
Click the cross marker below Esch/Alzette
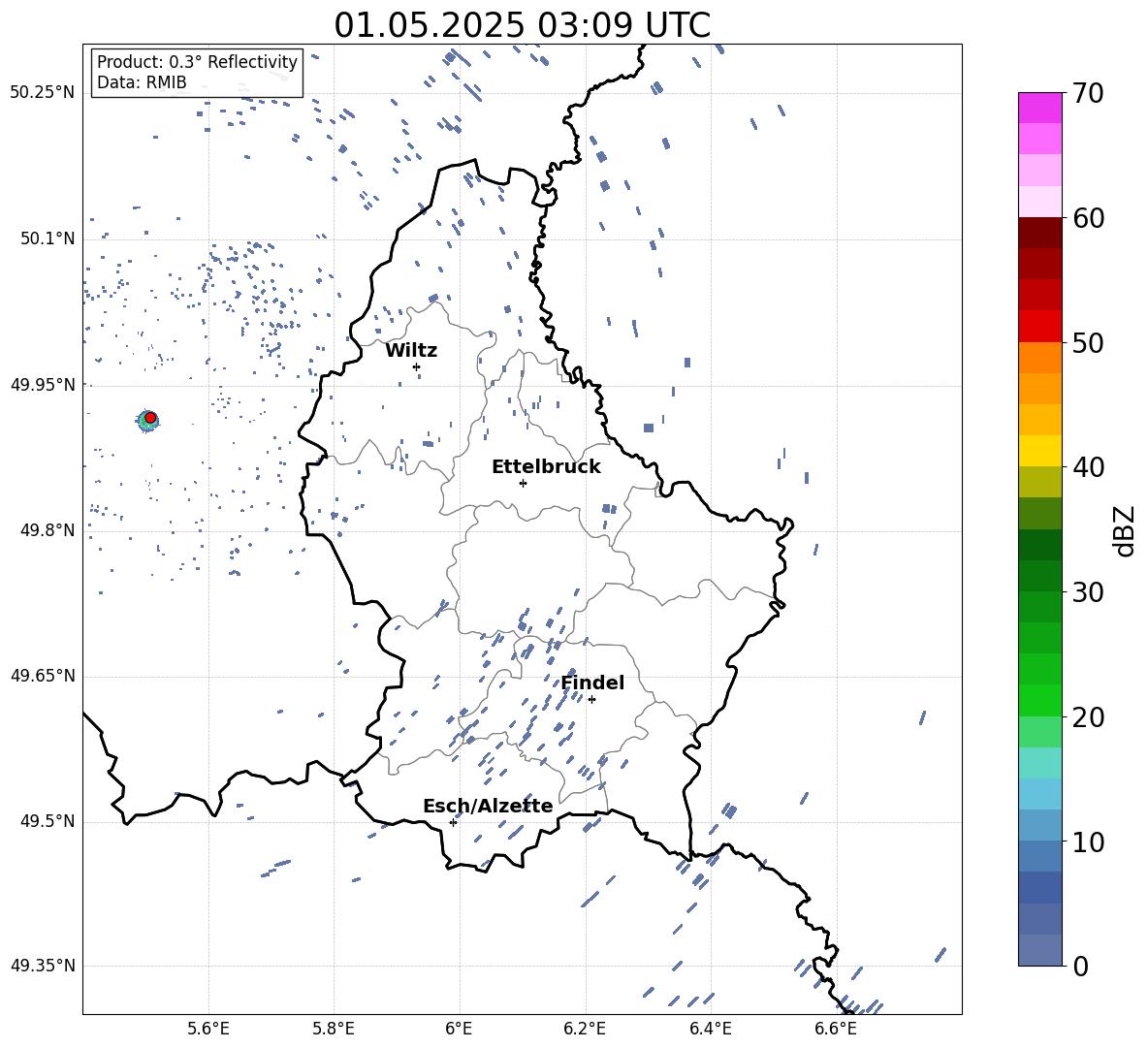[453, 822]
